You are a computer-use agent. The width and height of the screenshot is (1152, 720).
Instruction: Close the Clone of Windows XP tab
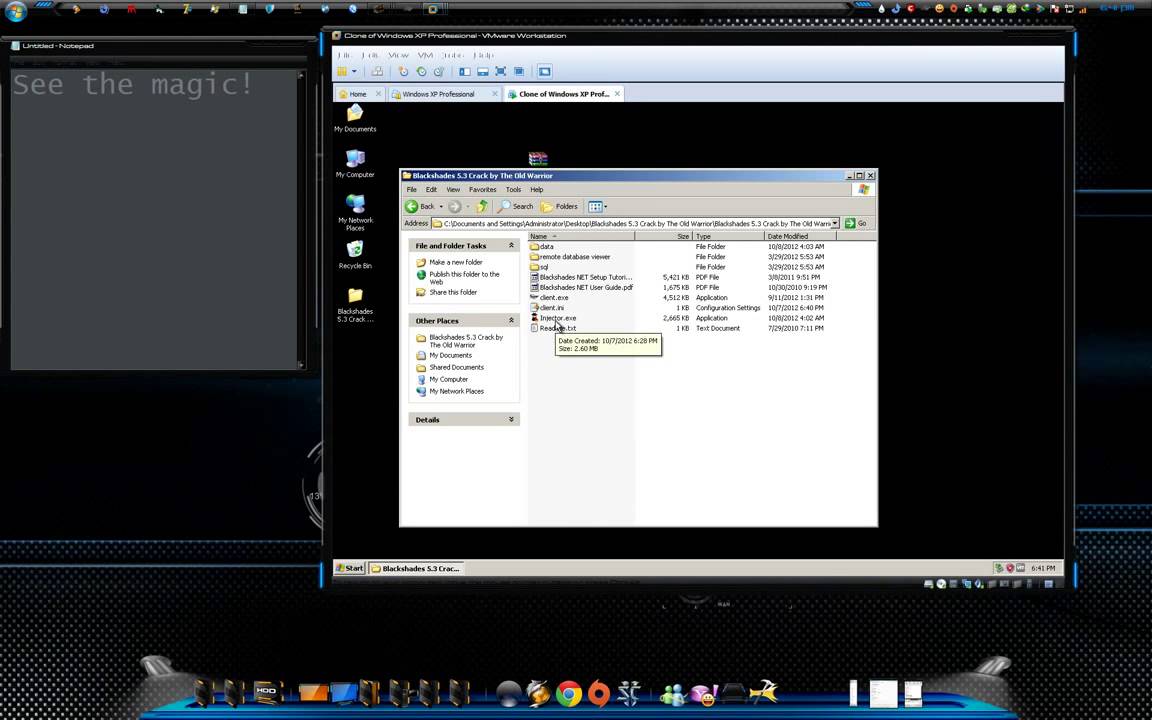tap(617, 93)
